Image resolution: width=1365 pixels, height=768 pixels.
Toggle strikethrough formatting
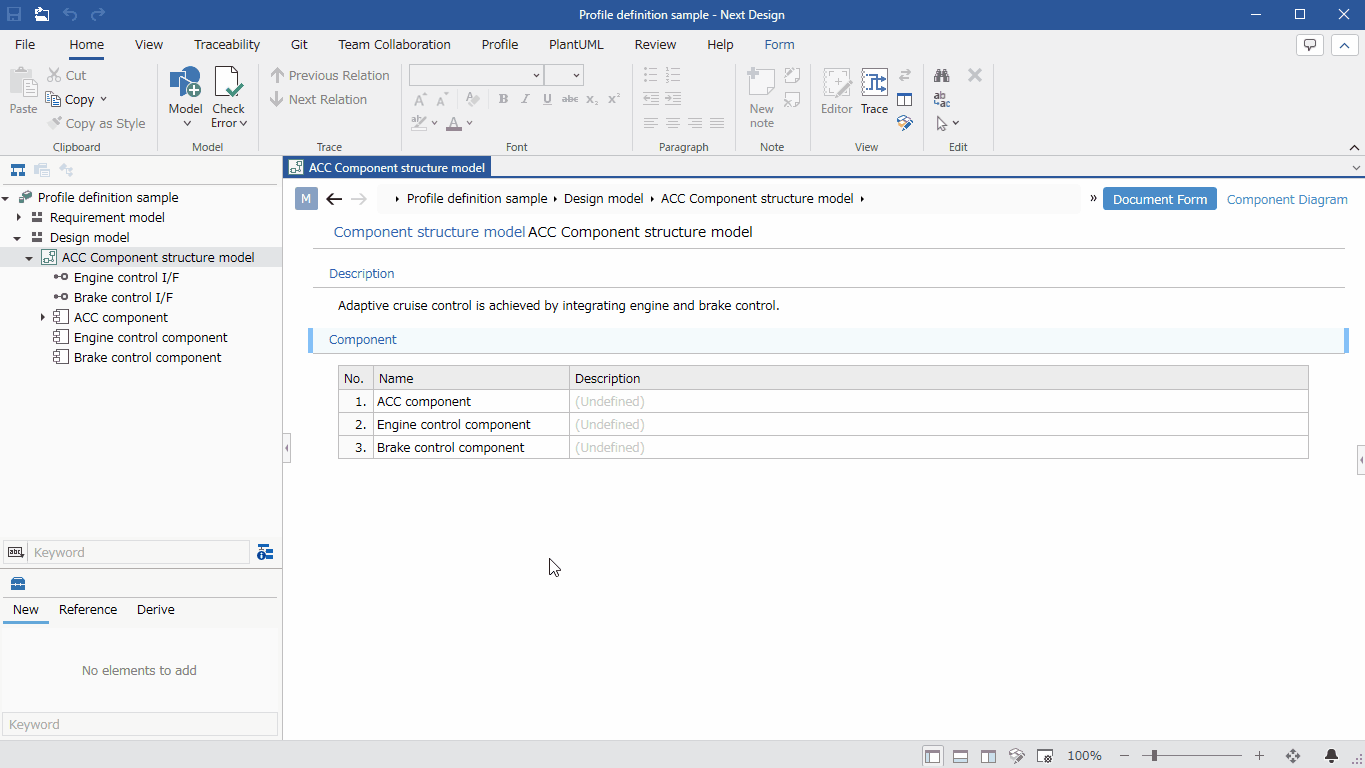(x=570, y=99)
